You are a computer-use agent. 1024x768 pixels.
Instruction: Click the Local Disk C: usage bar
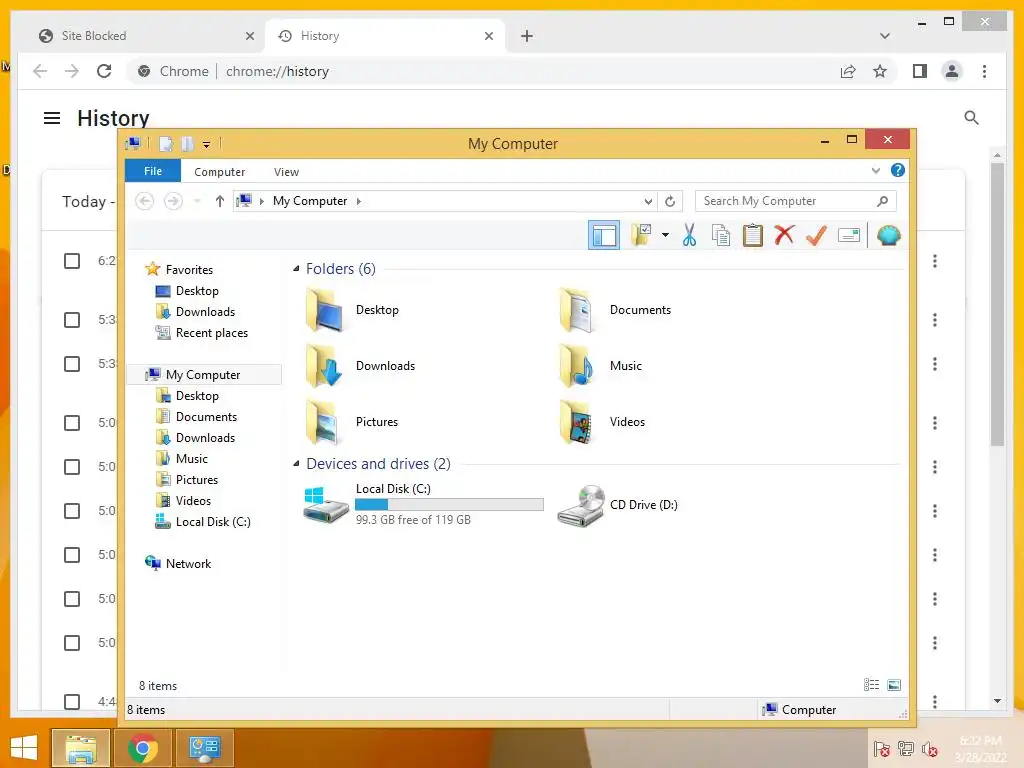pos(449,504)
